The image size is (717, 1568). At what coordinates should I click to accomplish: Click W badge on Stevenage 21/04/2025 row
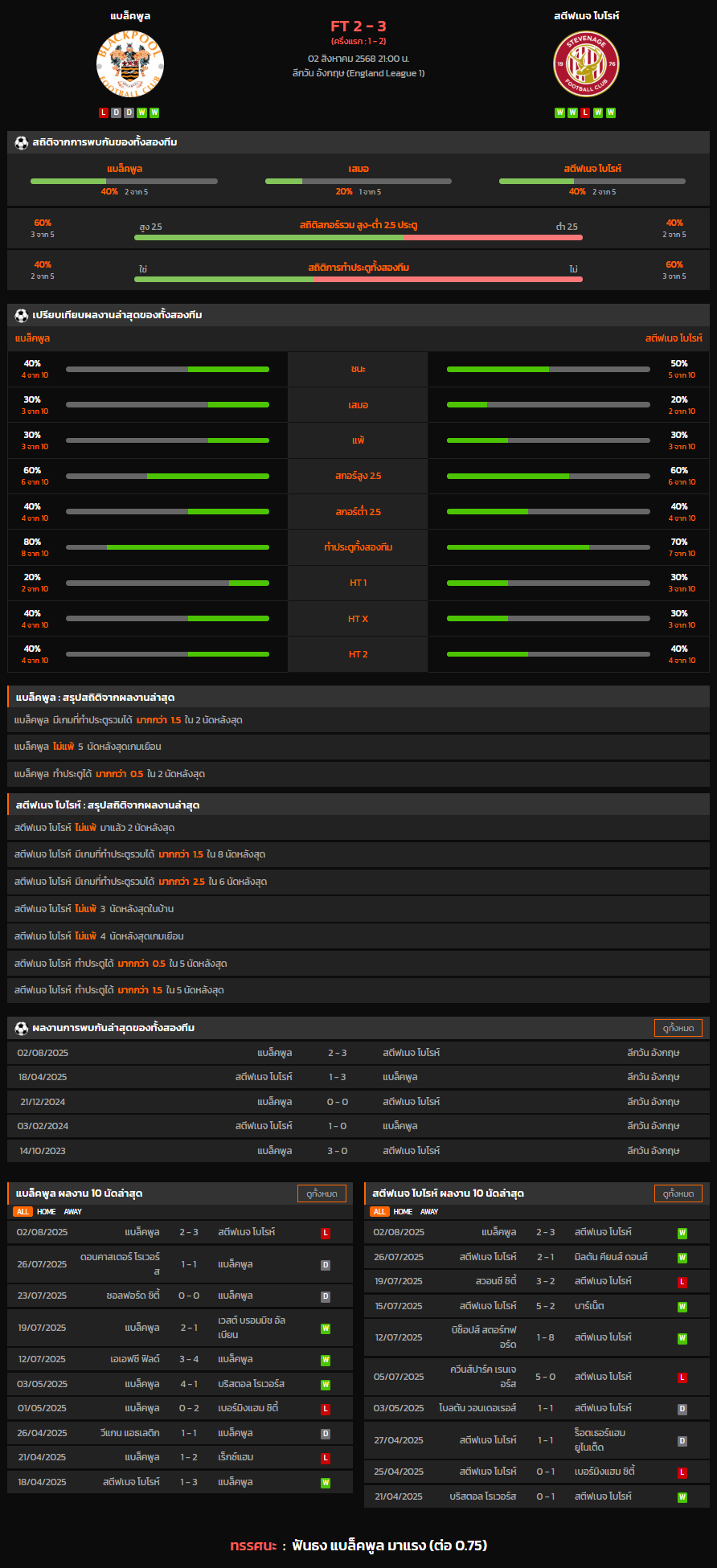click(x=682, y=1497)
